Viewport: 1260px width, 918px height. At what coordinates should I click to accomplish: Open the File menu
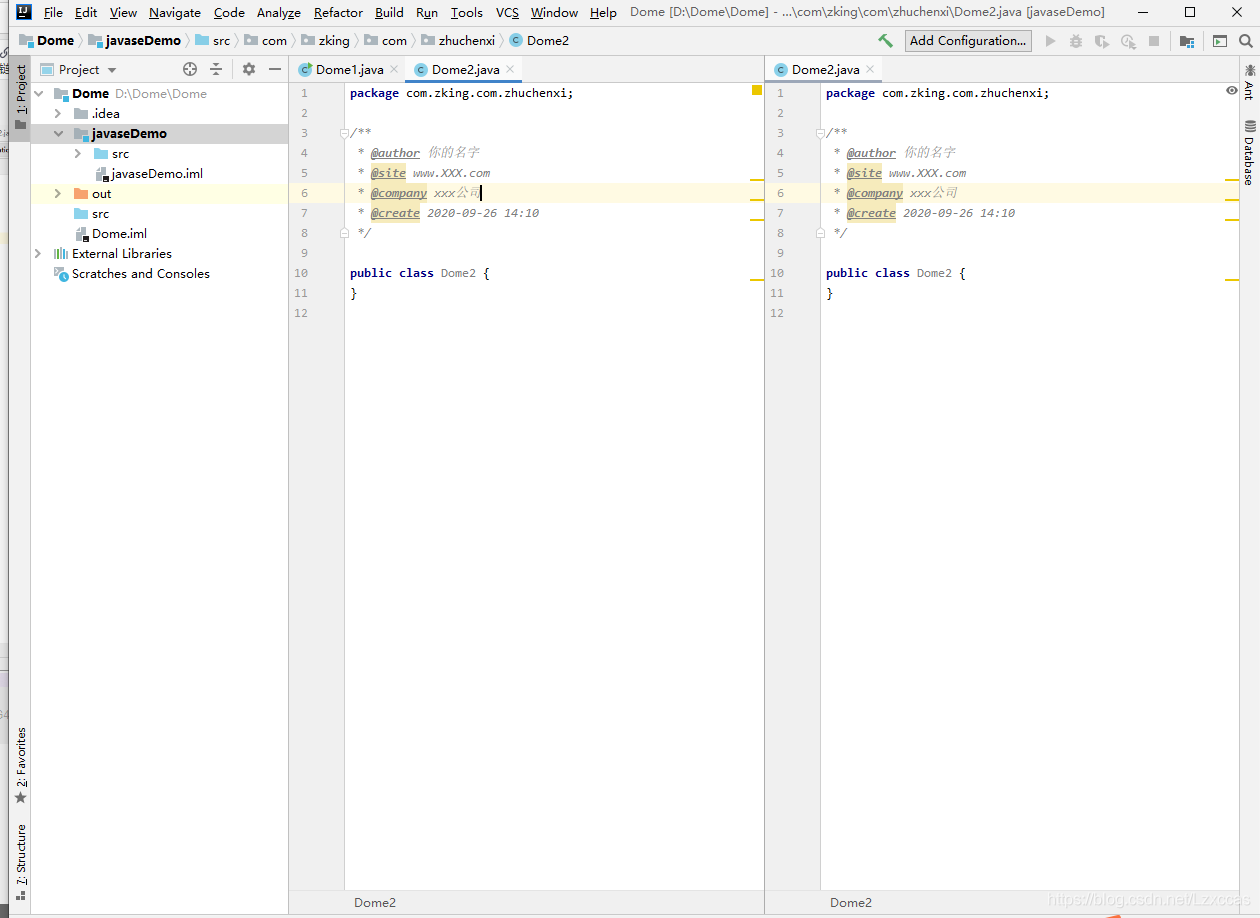(x=53, y=13)
